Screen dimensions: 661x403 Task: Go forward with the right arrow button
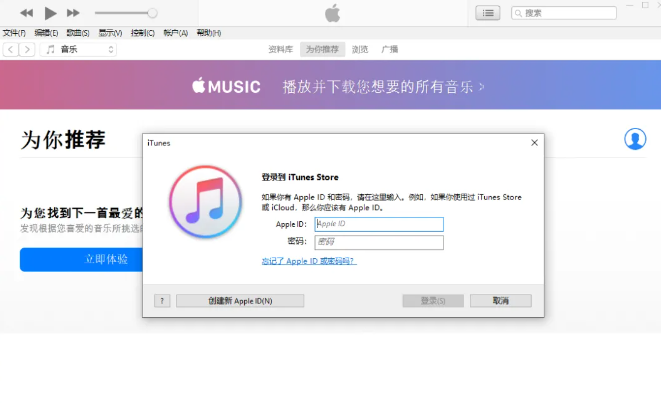tap(27, 49)
